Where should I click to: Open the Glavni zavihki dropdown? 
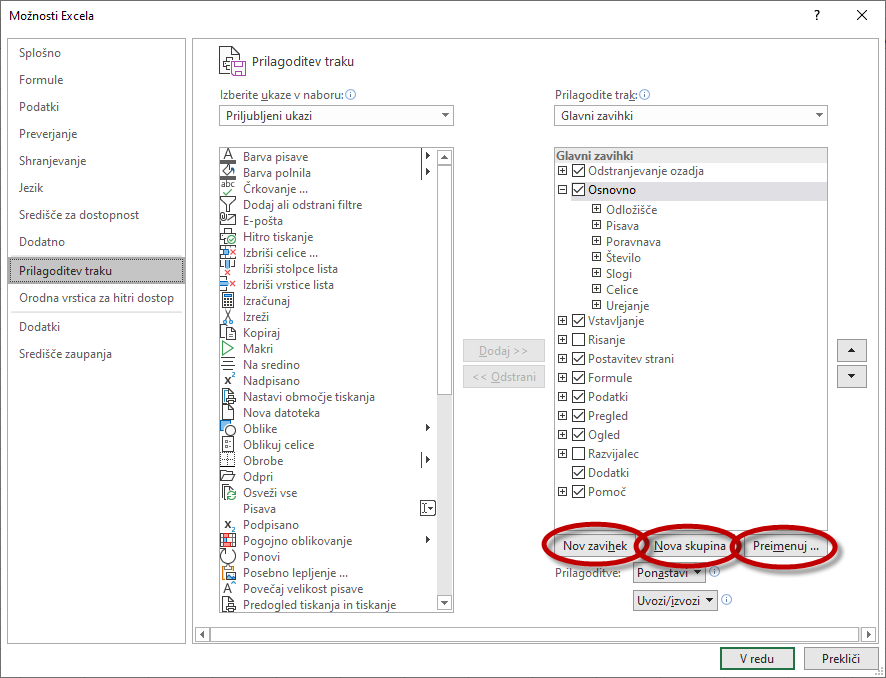pyautogui.click(x=690, y=116)
